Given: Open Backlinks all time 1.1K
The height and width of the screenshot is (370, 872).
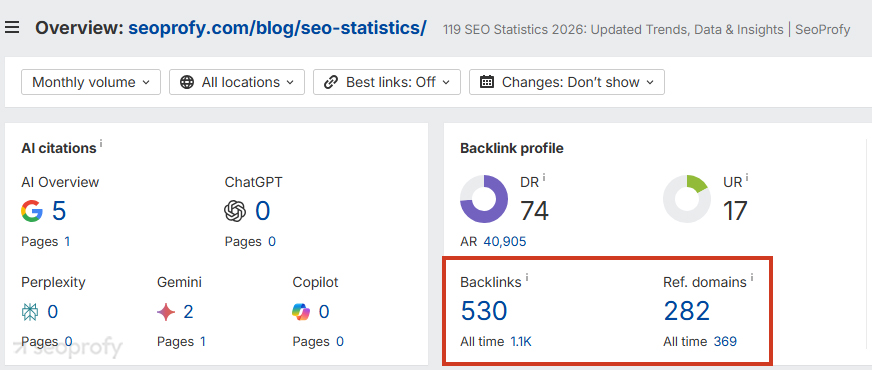Looking at the screenshot, I should (x=521, y=342).
